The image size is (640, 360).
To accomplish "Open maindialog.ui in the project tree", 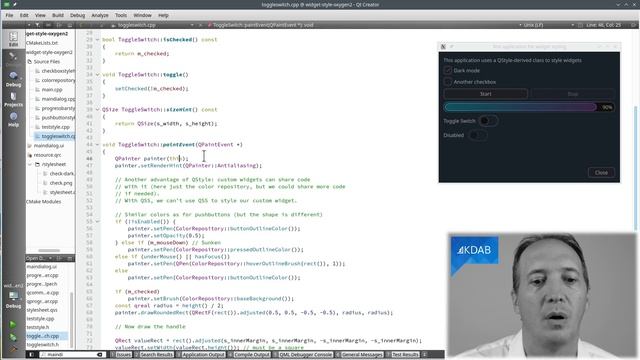I will point(48,145).
